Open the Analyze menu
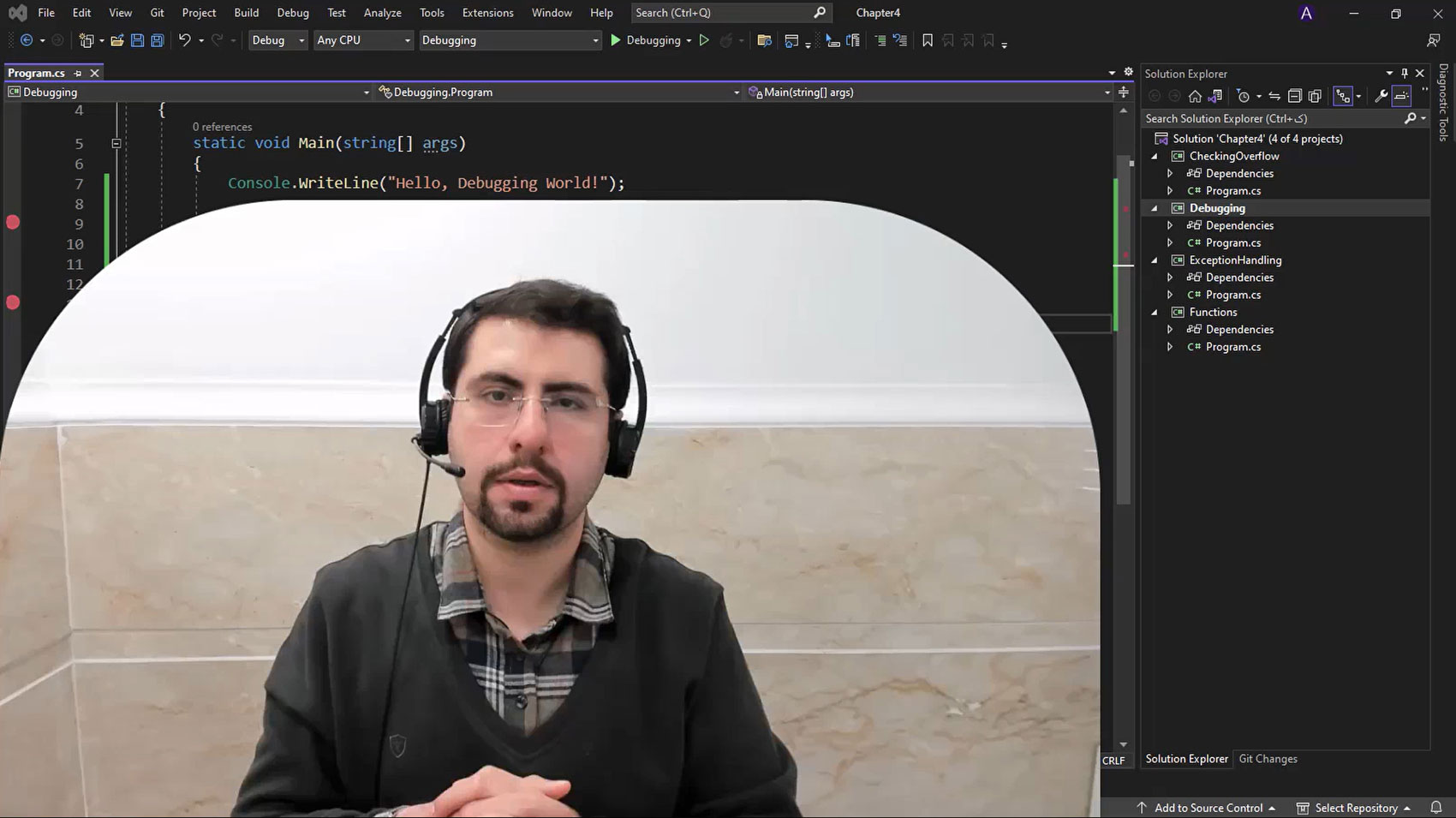1456x818 pixels. 383,13
